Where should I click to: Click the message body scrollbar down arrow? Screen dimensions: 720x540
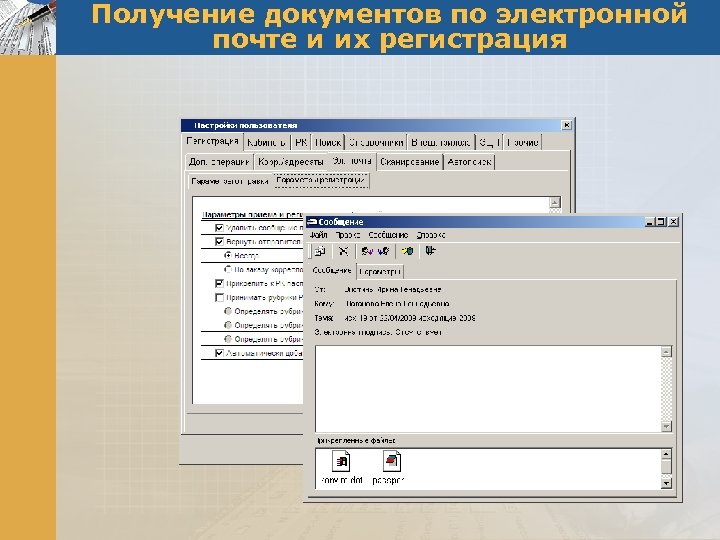coord(666,426)
